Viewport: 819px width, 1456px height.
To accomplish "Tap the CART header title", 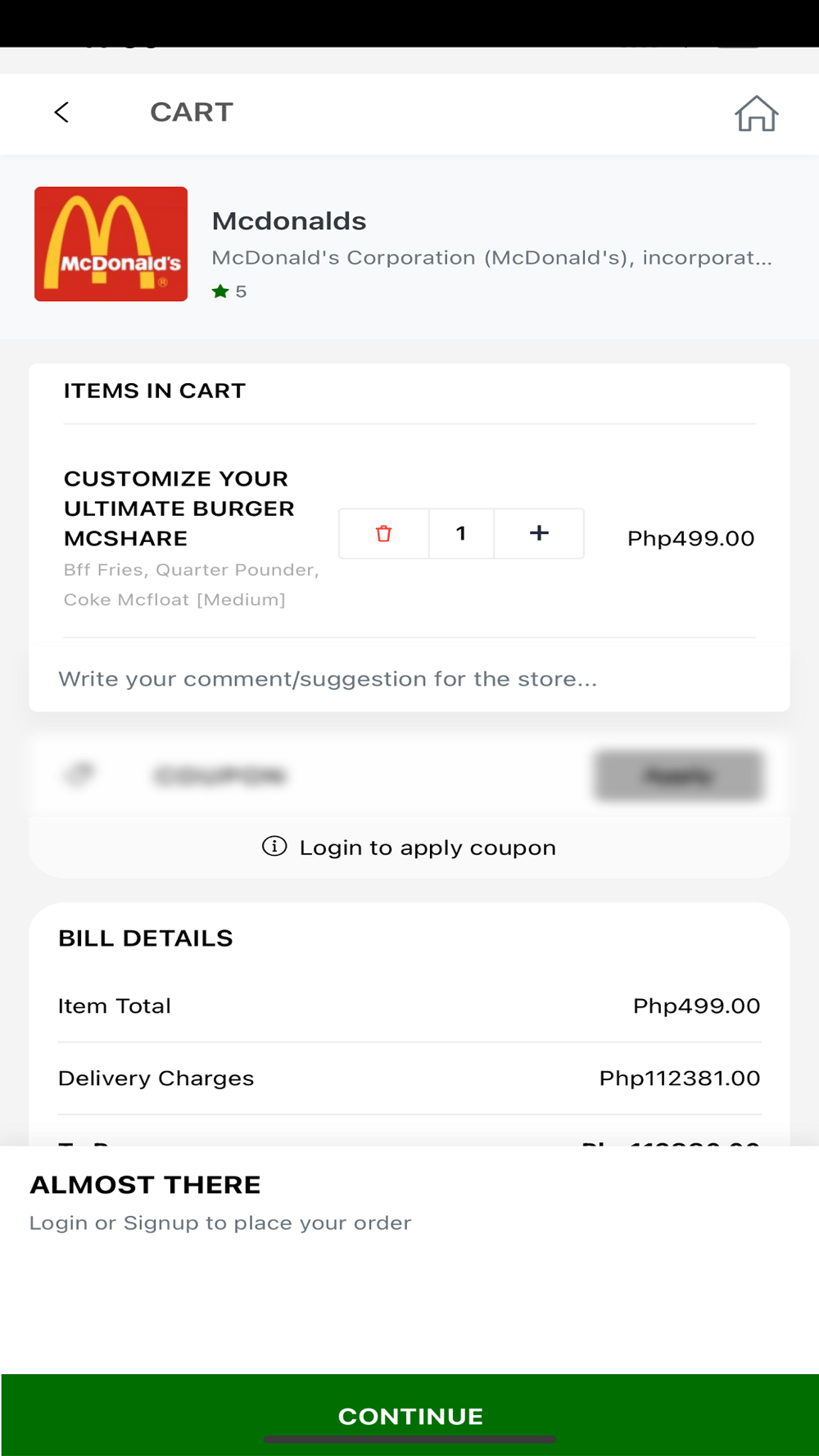I will (192, 112).
